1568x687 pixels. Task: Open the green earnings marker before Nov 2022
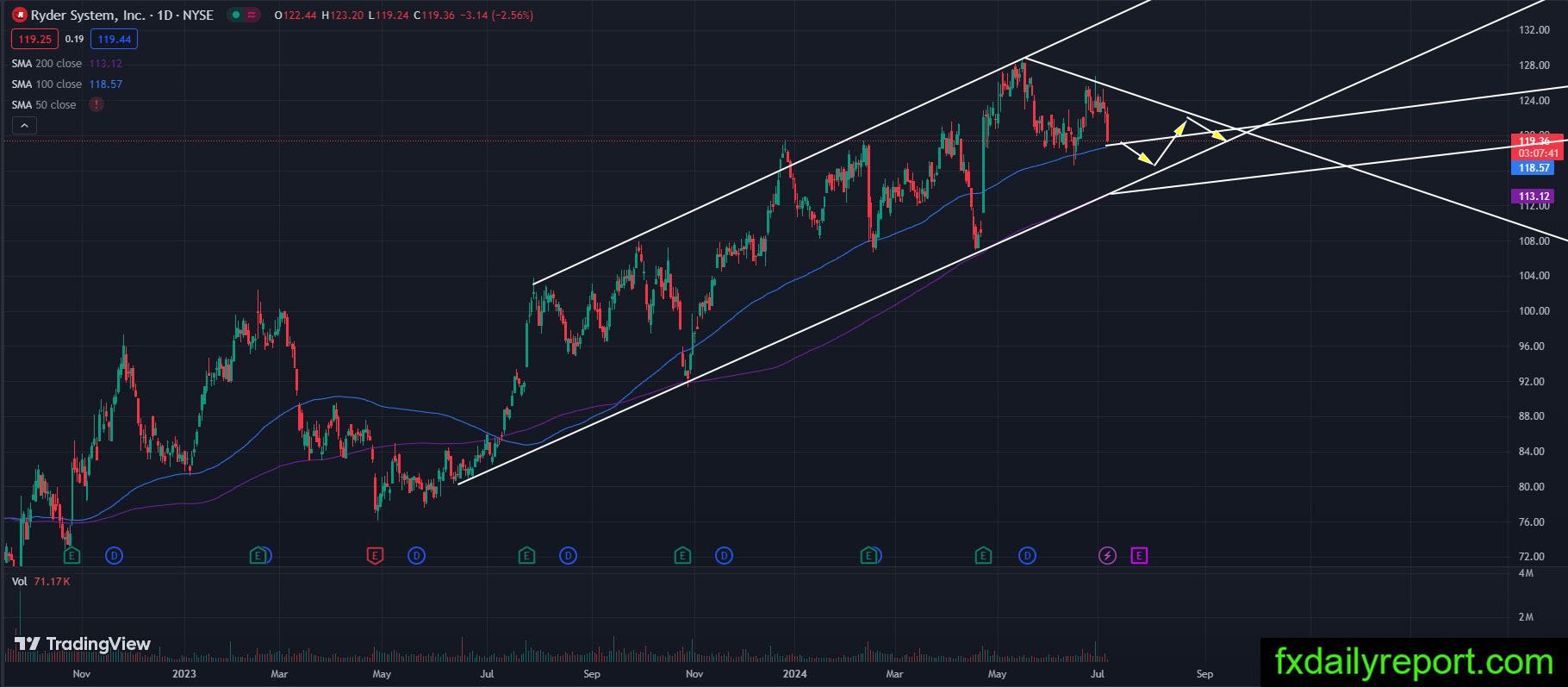coord(72,556)
